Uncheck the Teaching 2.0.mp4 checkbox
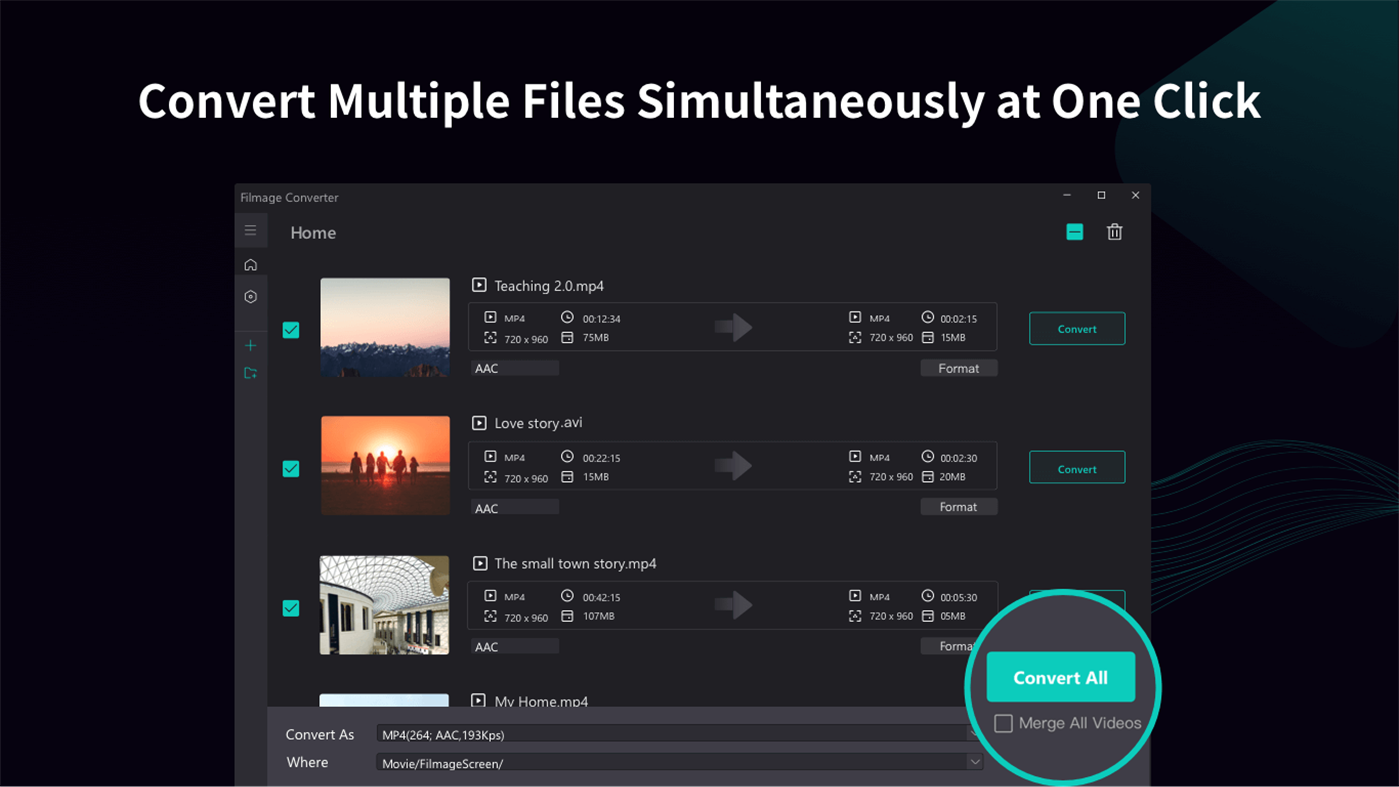This screenshot has height=787, width=1399. (x=291, y=330)
